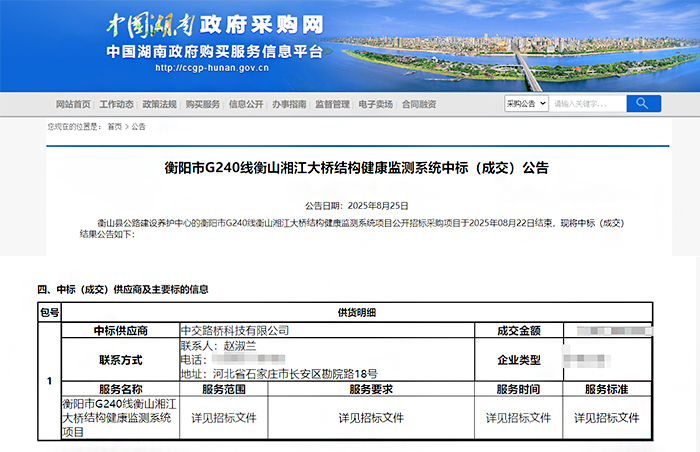This screenshot has width=700, height=452.
Task: Open the 监督管理 menu item
Action: (333, 104)
